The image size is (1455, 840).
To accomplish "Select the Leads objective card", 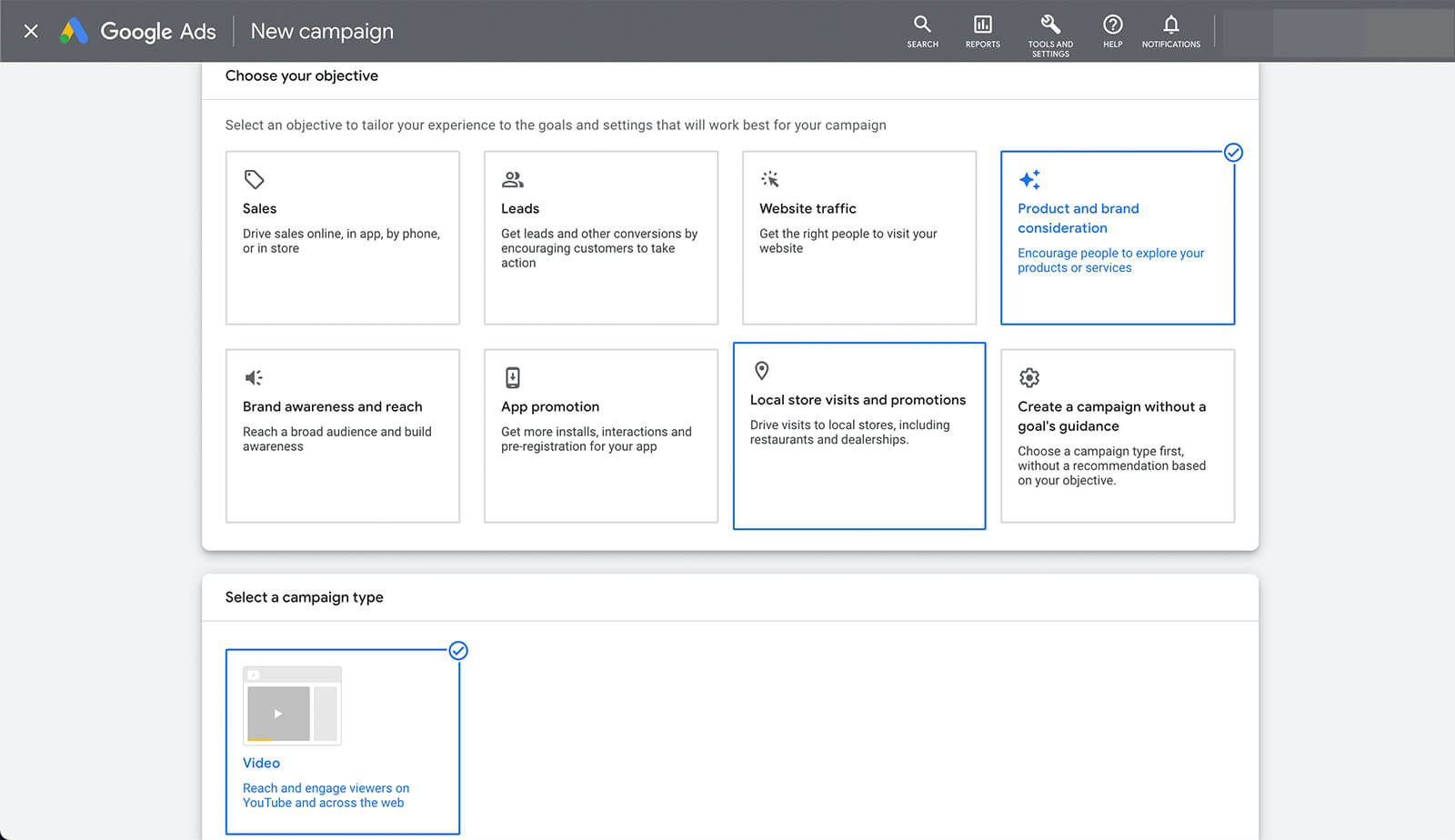I will pos(601,237).
